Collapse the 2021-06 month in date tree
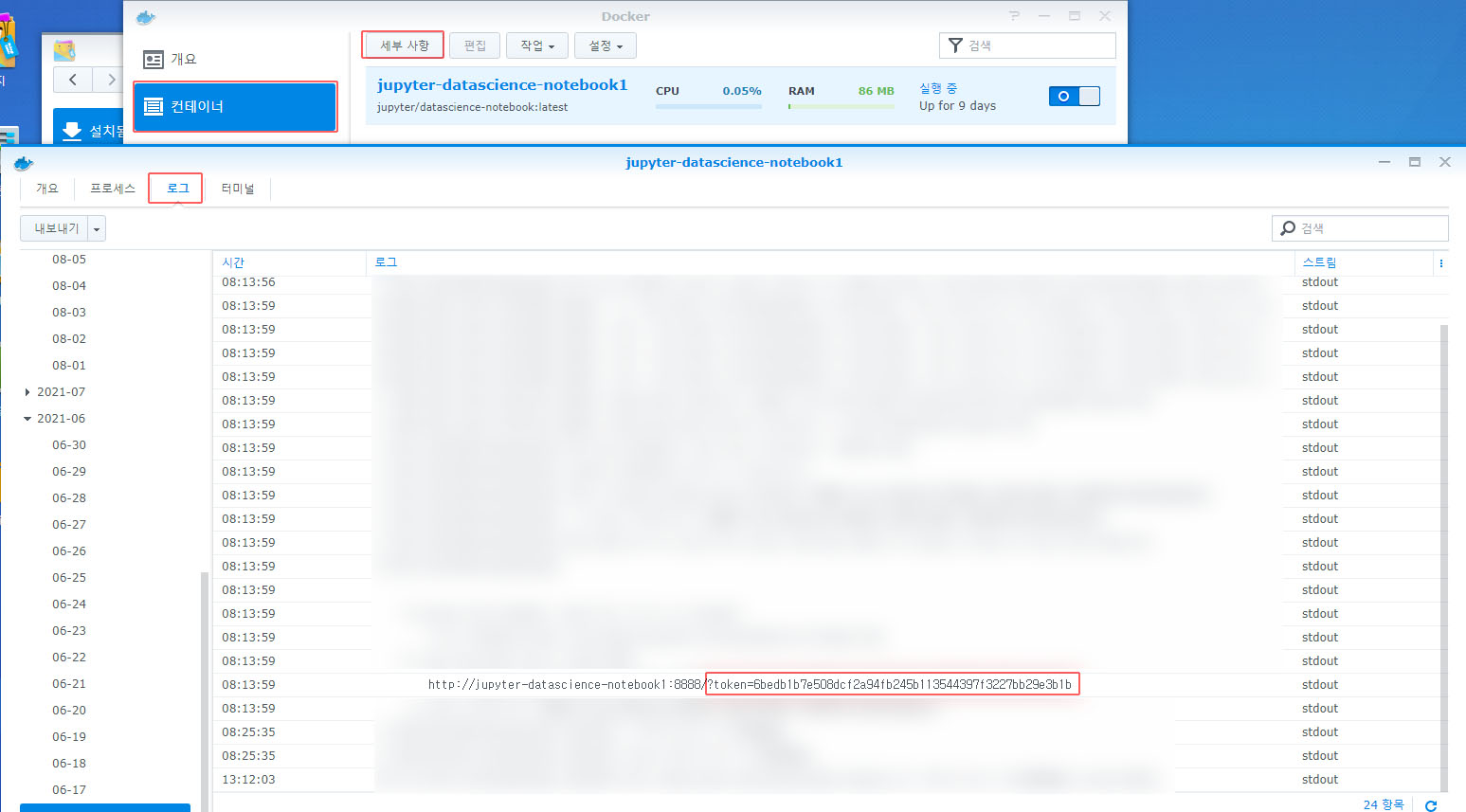 click(27, 419)
